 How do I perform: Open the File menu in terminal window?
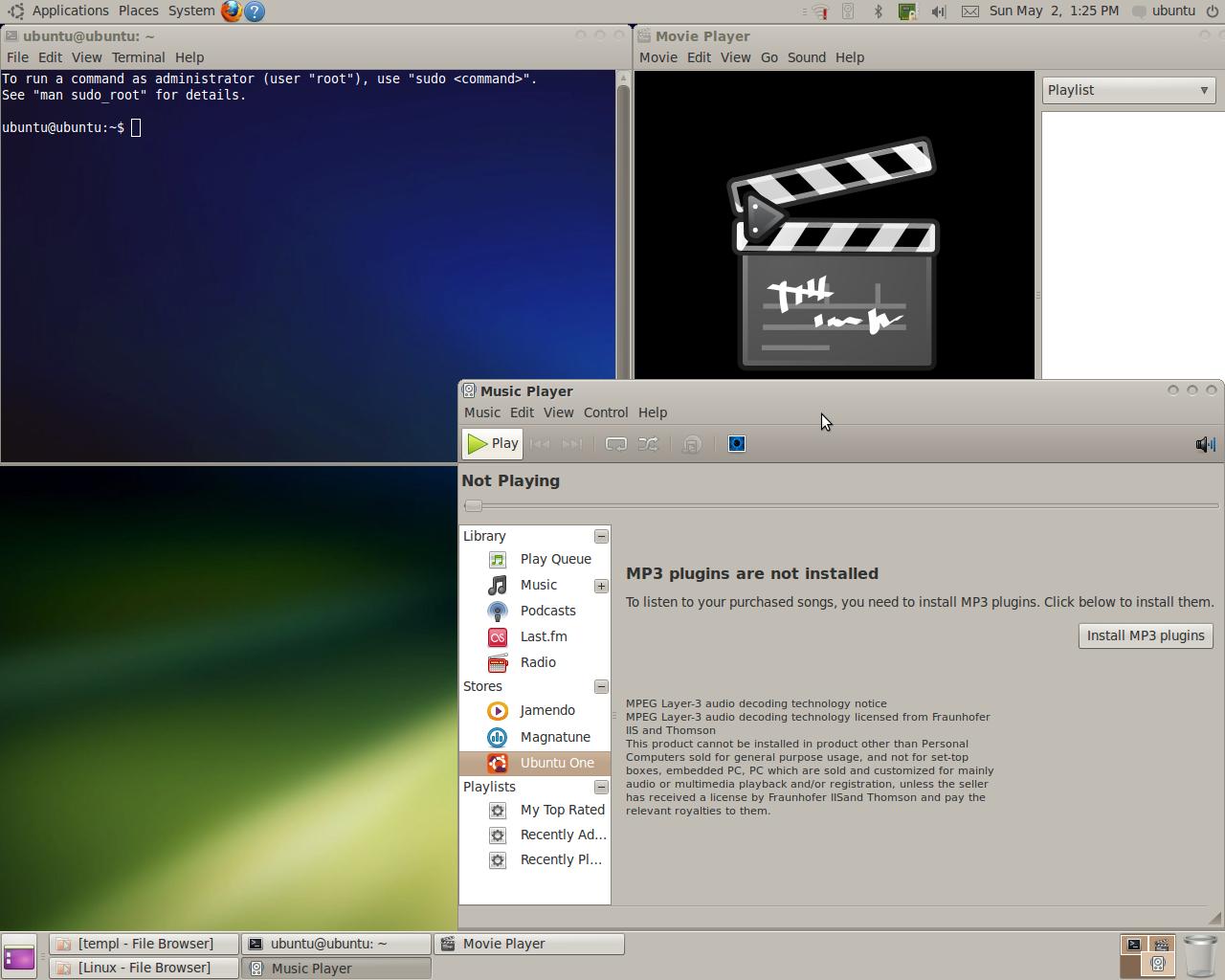(x=17, y=57)
